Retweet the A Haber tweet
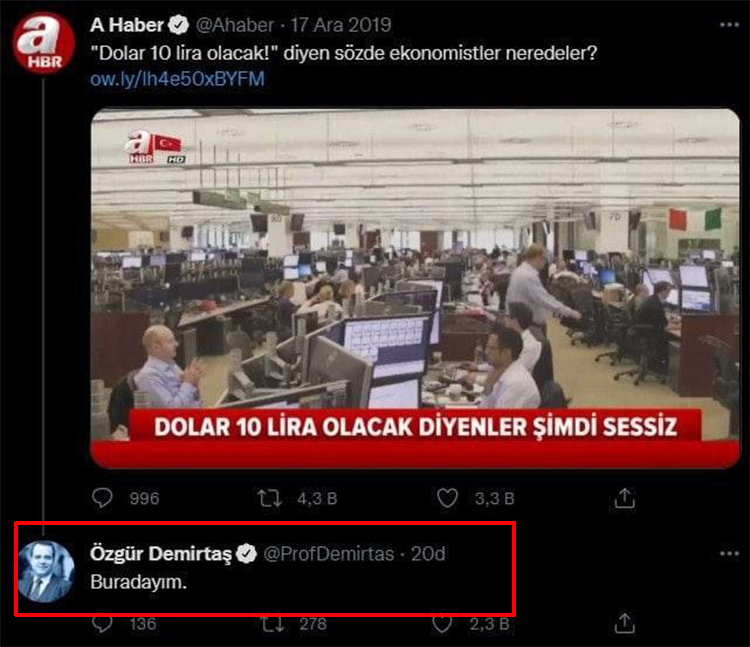The height and width of the screenshot is (647, 750). 269,498
